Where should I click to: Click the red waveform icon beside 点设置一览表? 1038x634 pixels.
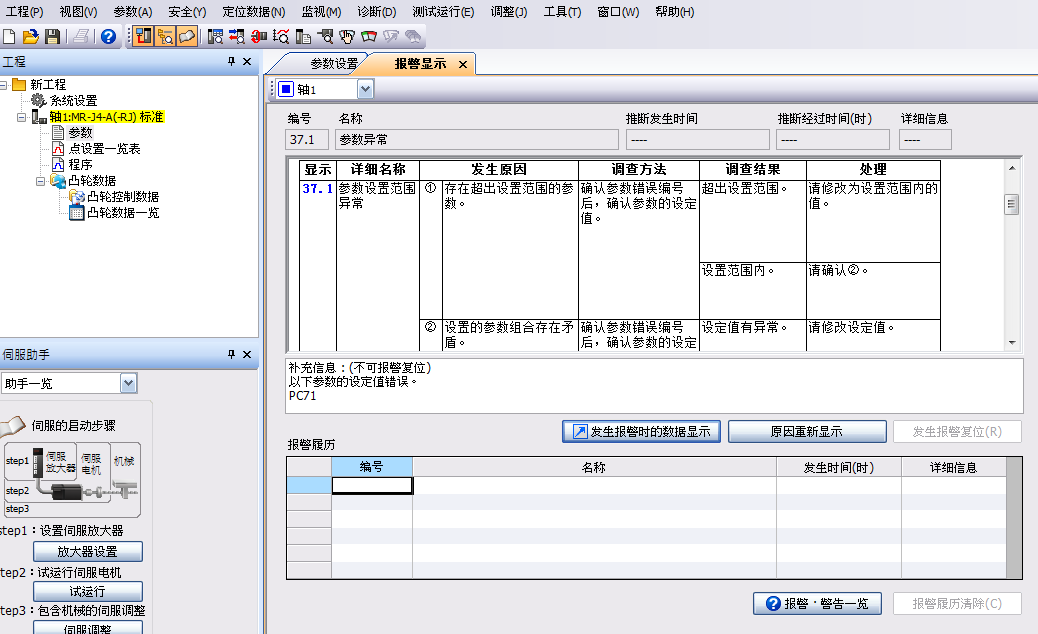point(58,149)
